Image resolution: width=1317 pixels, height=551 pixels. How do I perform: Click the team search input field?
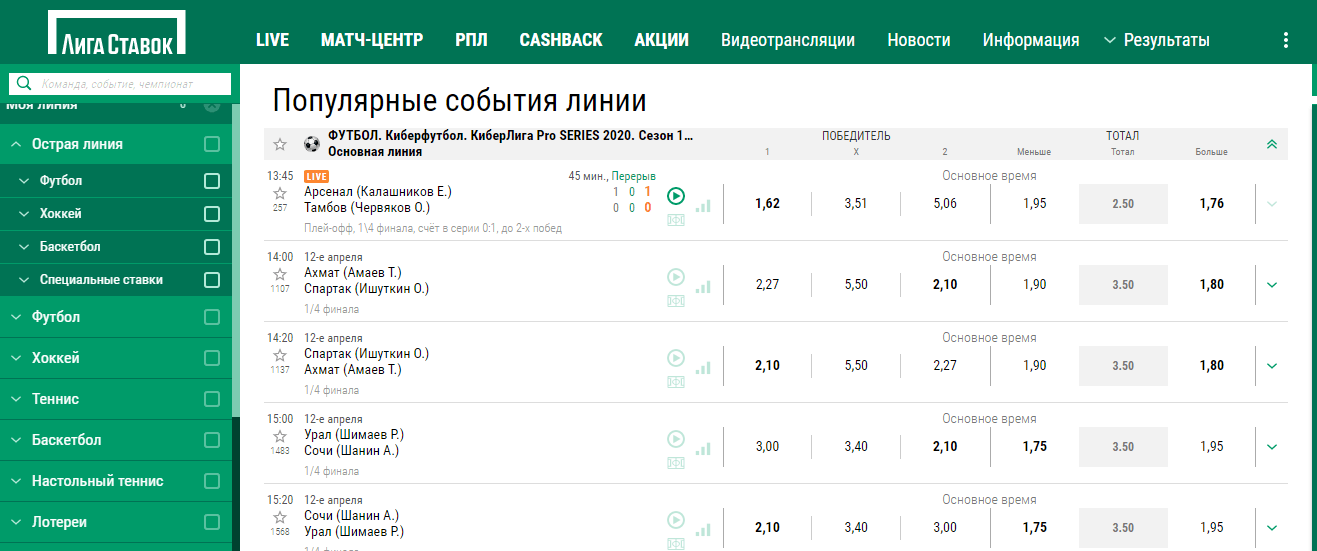click(x=120, y=84)
